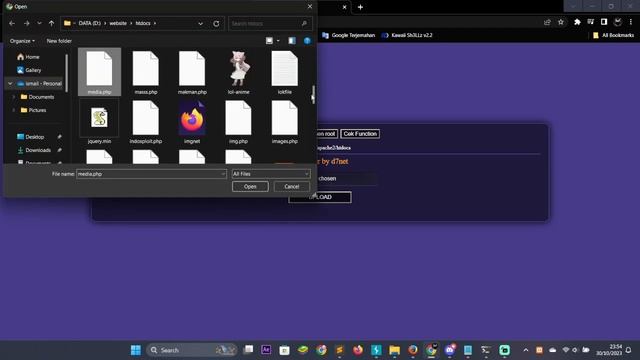Screen dimensions: 640x360
Task: Expand the address bar history dropdown
Action: 200,24
